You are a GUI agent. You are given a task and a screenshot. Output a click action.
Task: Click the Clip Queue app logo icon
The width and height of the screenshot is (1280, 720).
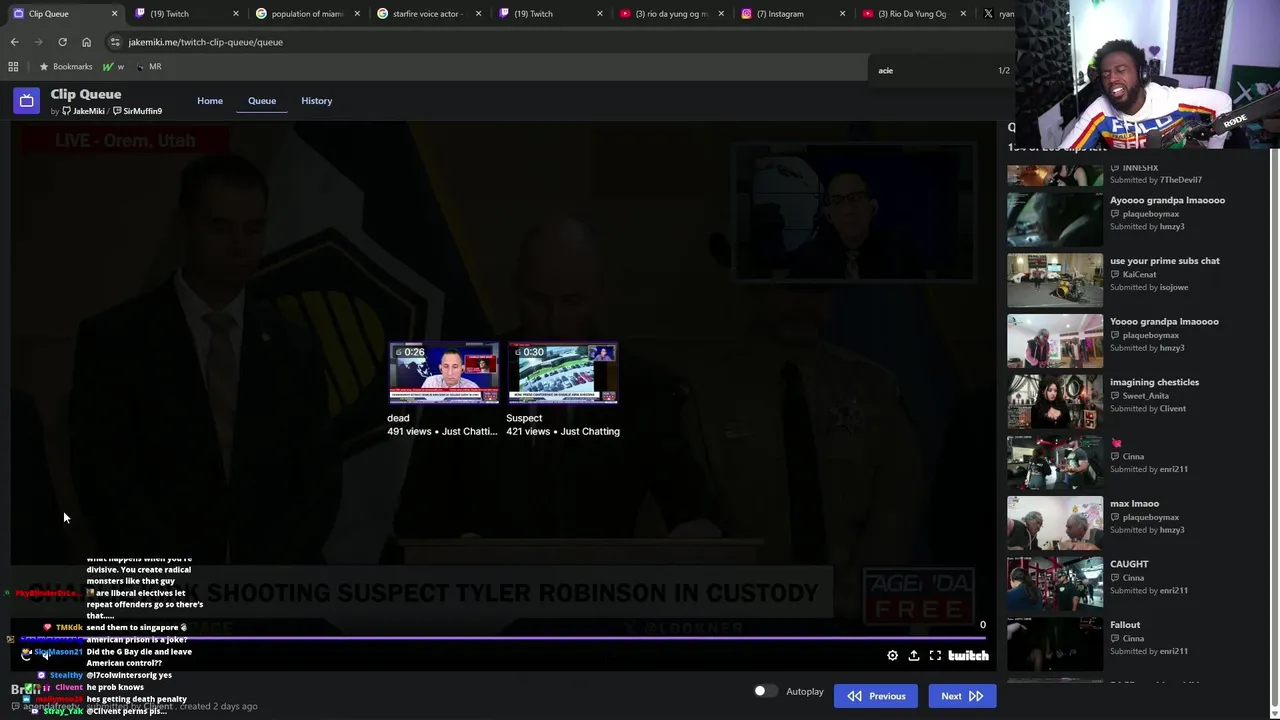(x=27, y=100)
